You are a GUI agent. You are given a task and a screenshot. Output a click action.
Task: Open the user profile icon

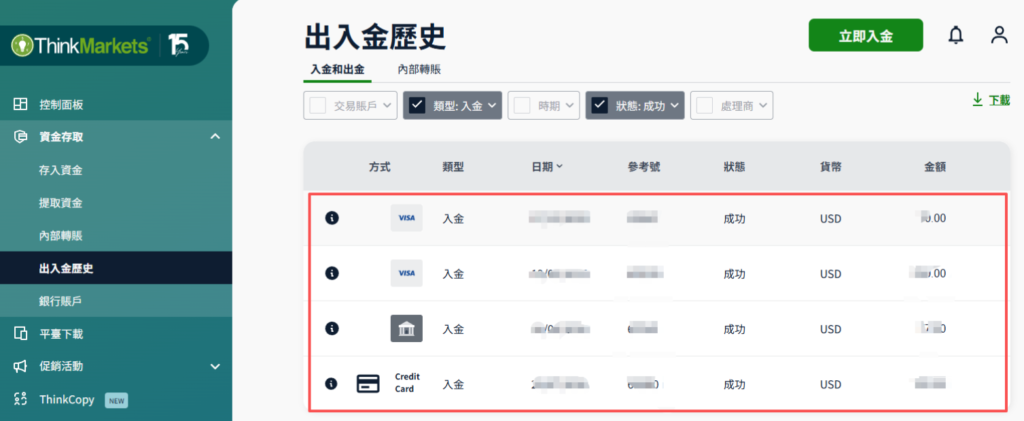point(999,35)
